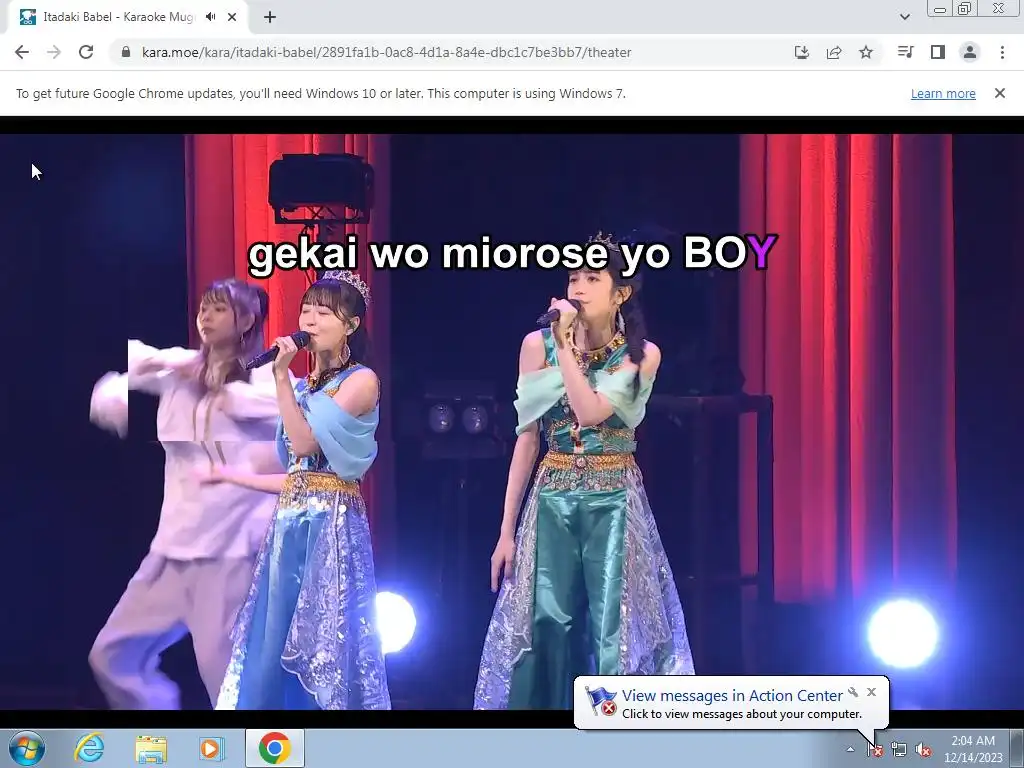Launch Internet Explorer from taskbar
Viewport: 1024px width, 768px height.
click(x=89, y=748)
